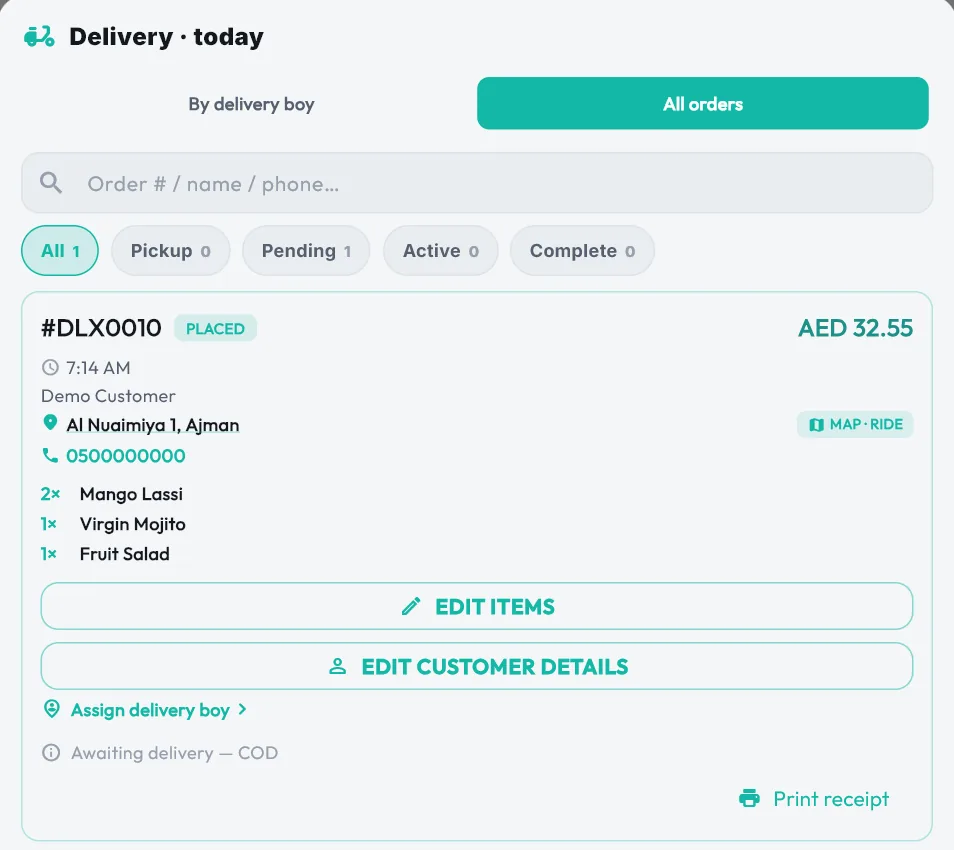Click the 2× quantity for Mango Lassi
The width and height of the screenshot is (954, 850).
(x=50, y=494)
